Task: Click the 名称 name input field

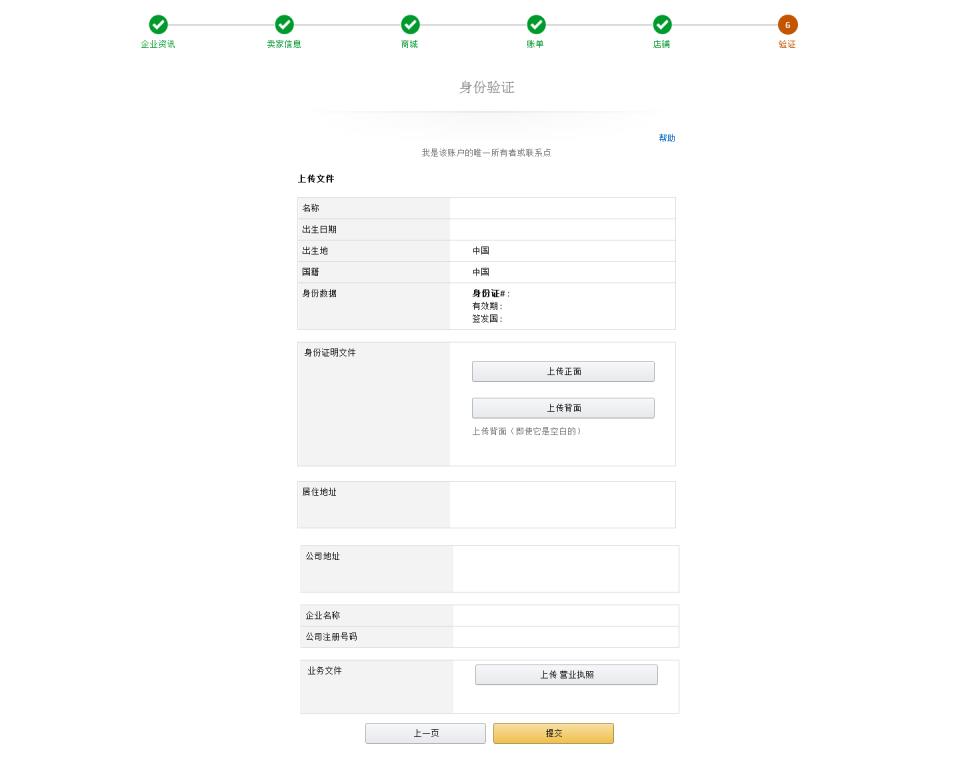Action: coord(563,208)
